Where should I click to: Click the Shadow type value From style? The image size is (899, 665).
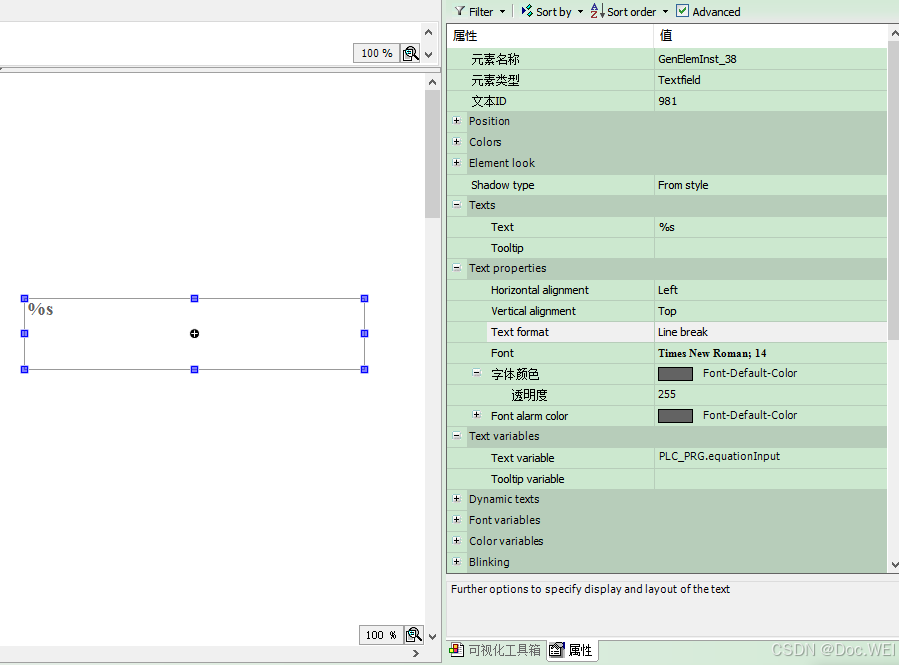770,185
